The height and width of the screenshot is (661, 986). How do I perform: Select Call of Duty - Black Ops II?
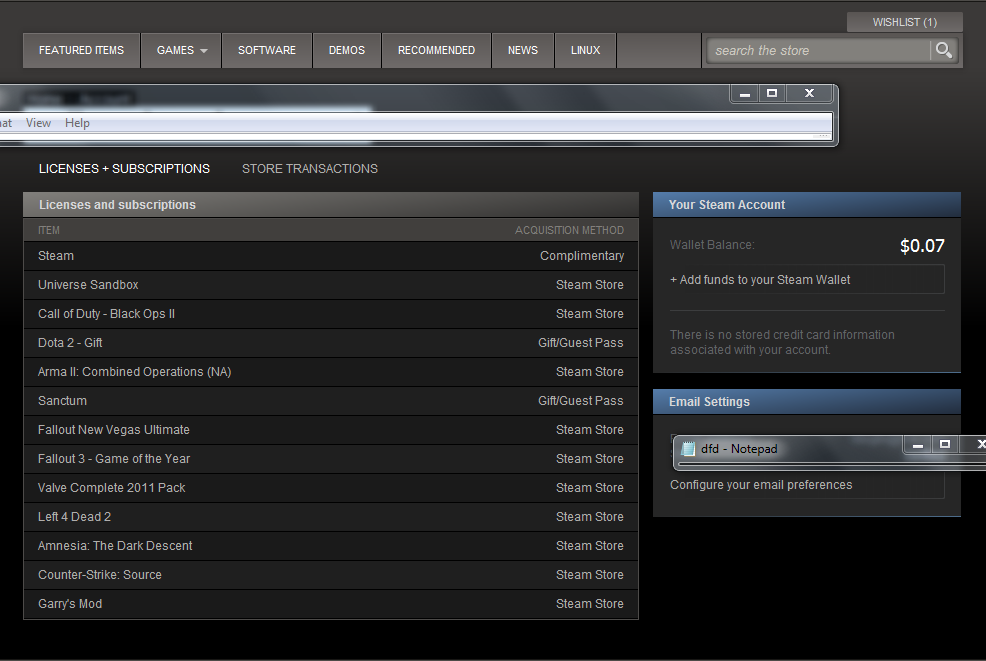pyautogui.click(x=331, y=314)
